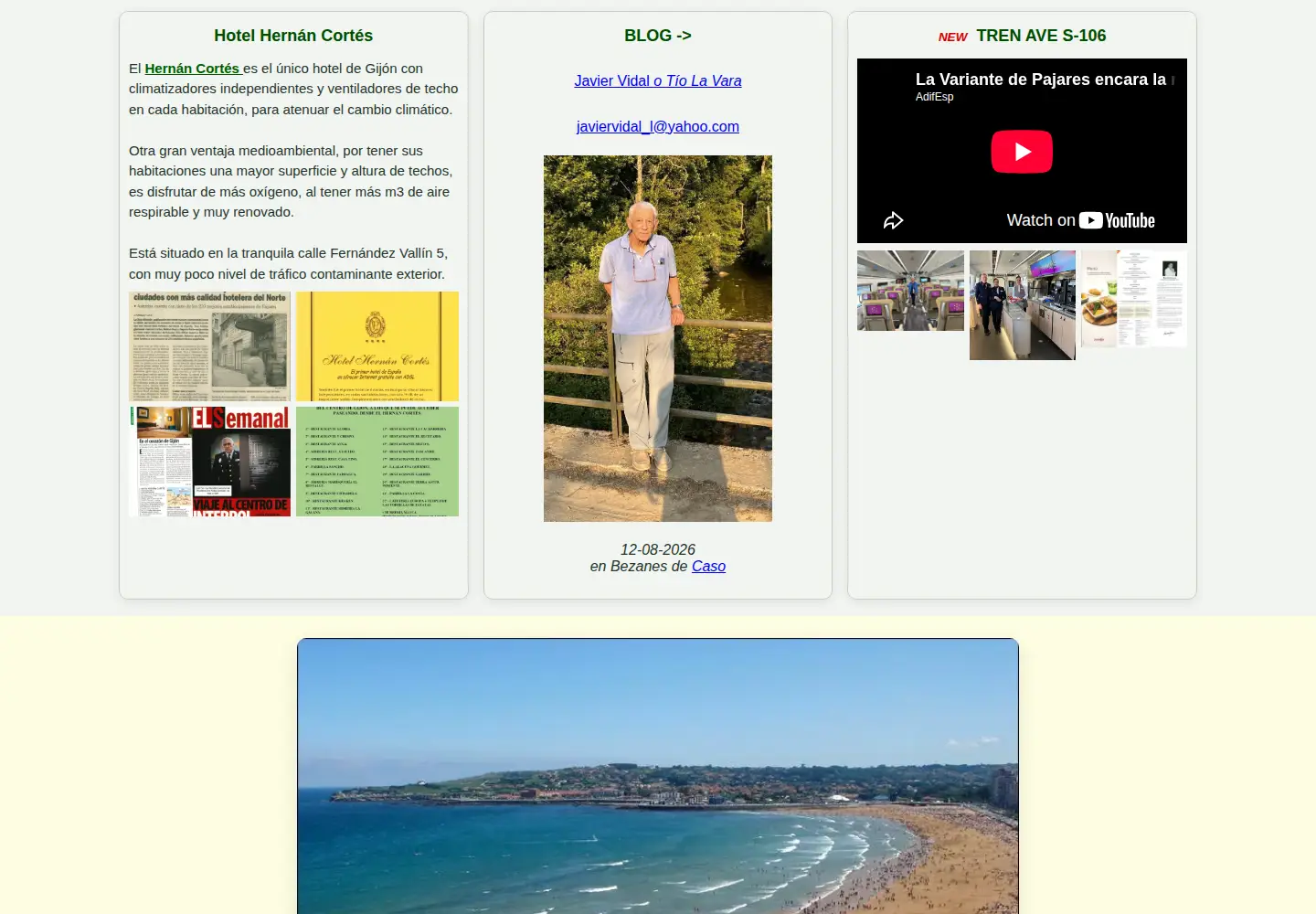Open the green restaurant list thumbnail
This screenshot has width=1316, height=914.
coord(377,462)
